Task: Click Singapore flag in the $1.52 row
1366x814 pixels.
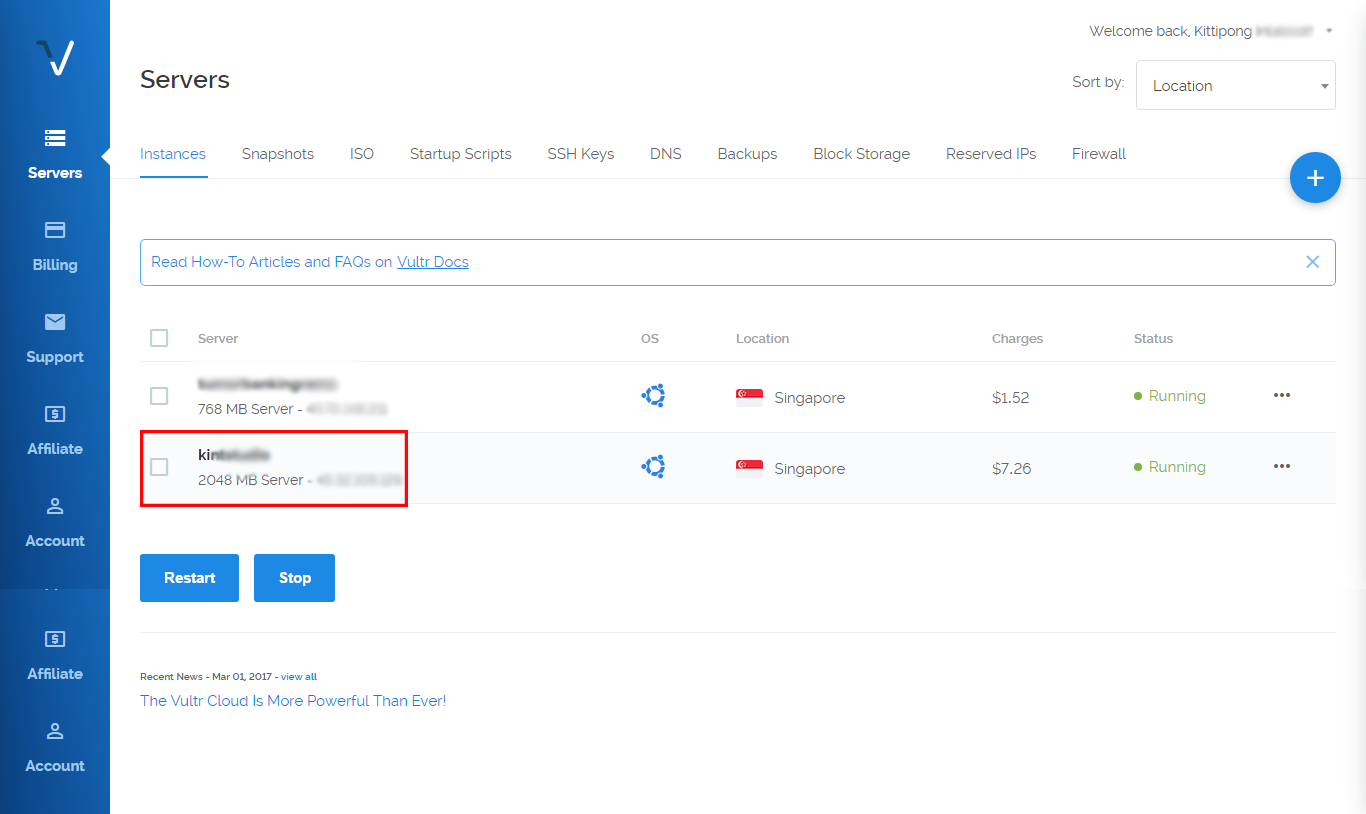Action: (749, 397)
